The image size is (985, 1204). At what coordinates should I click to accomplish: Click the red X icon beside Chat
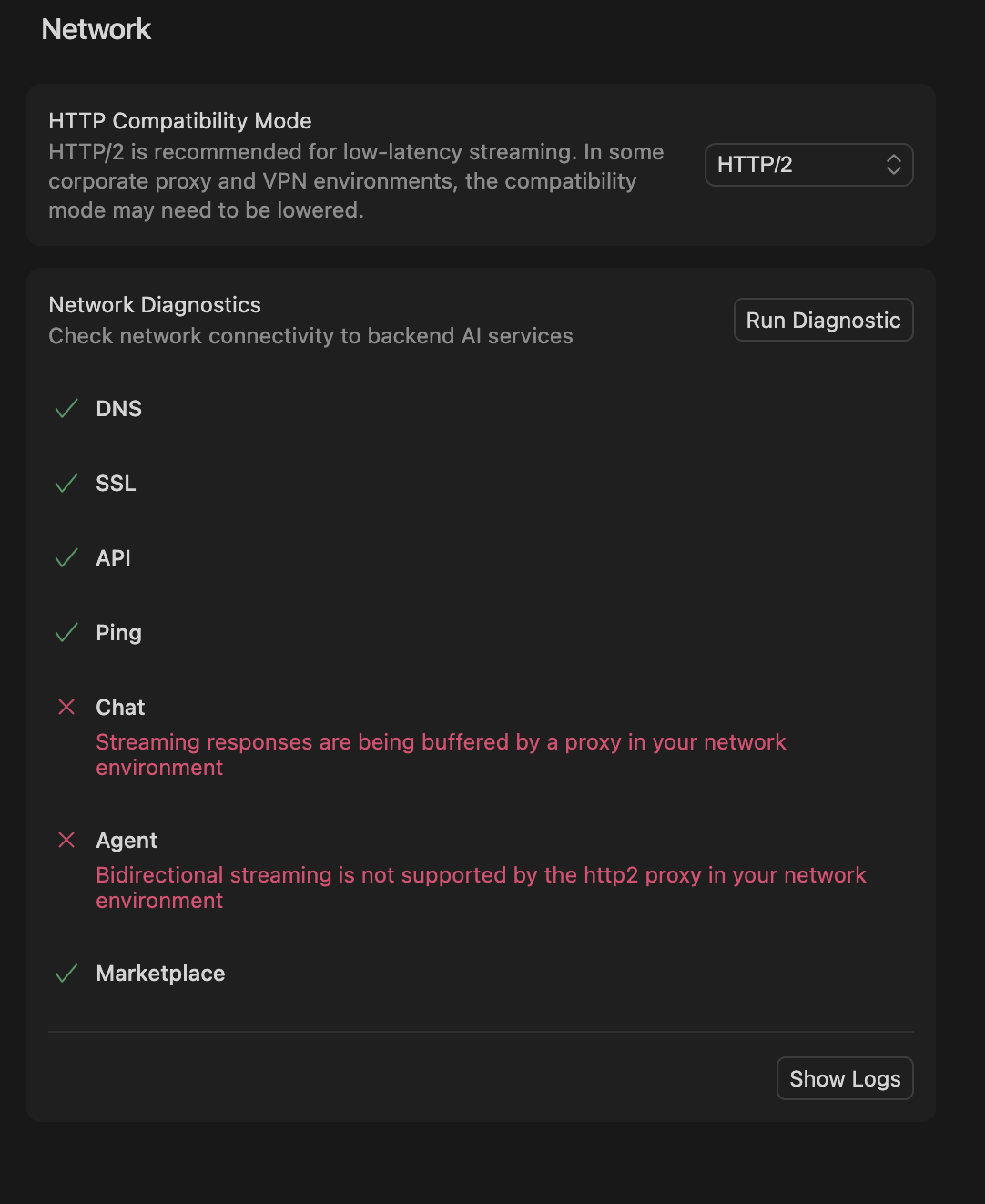tap(66, 708)
